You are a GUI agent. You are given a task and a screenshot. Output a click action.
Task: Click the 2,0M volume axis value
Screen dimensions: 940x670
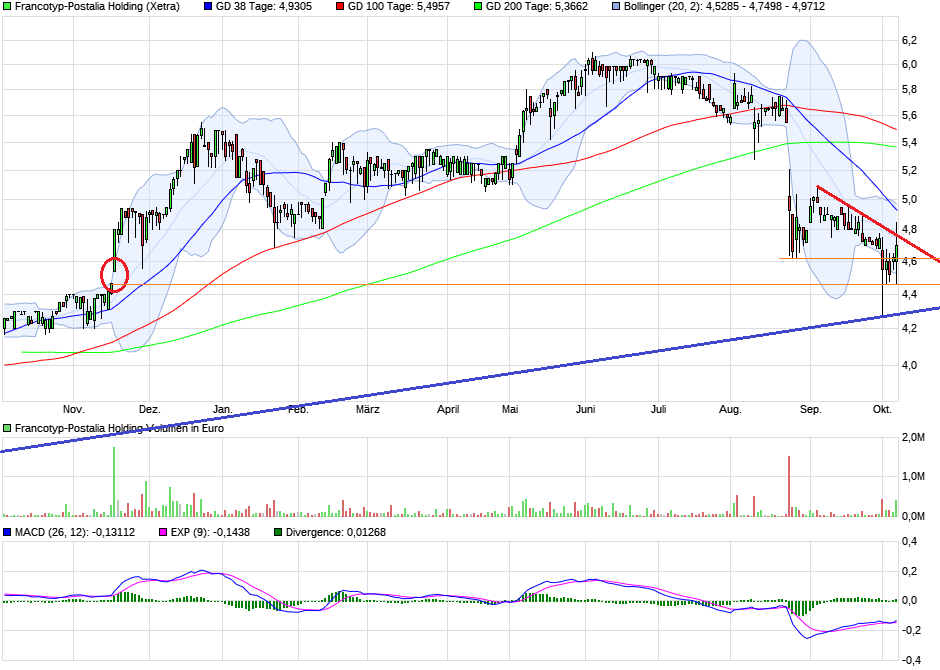pos(913,437)
